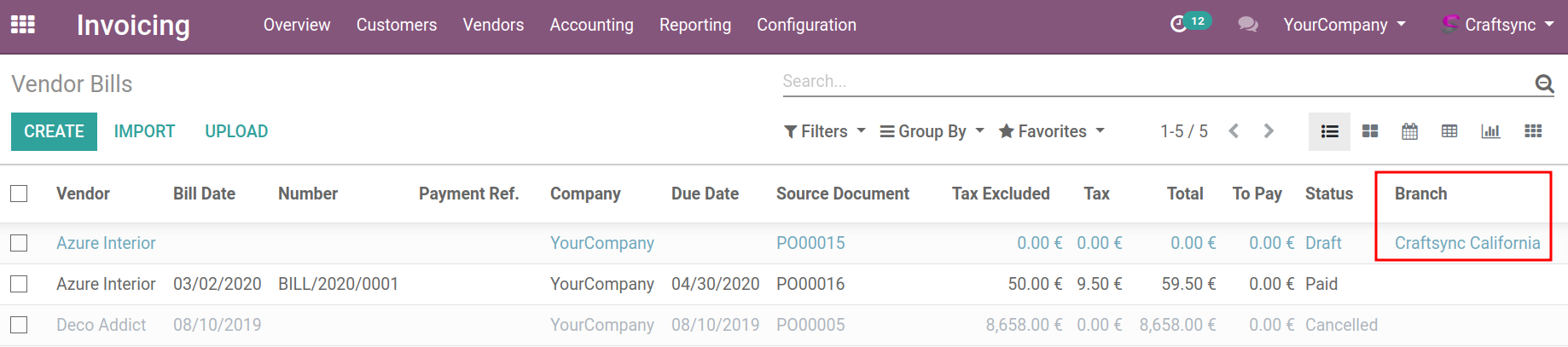Viewport: 1568px width, 347px height.
Task: Click the search magnifier icon
Action: [1543, 83]
